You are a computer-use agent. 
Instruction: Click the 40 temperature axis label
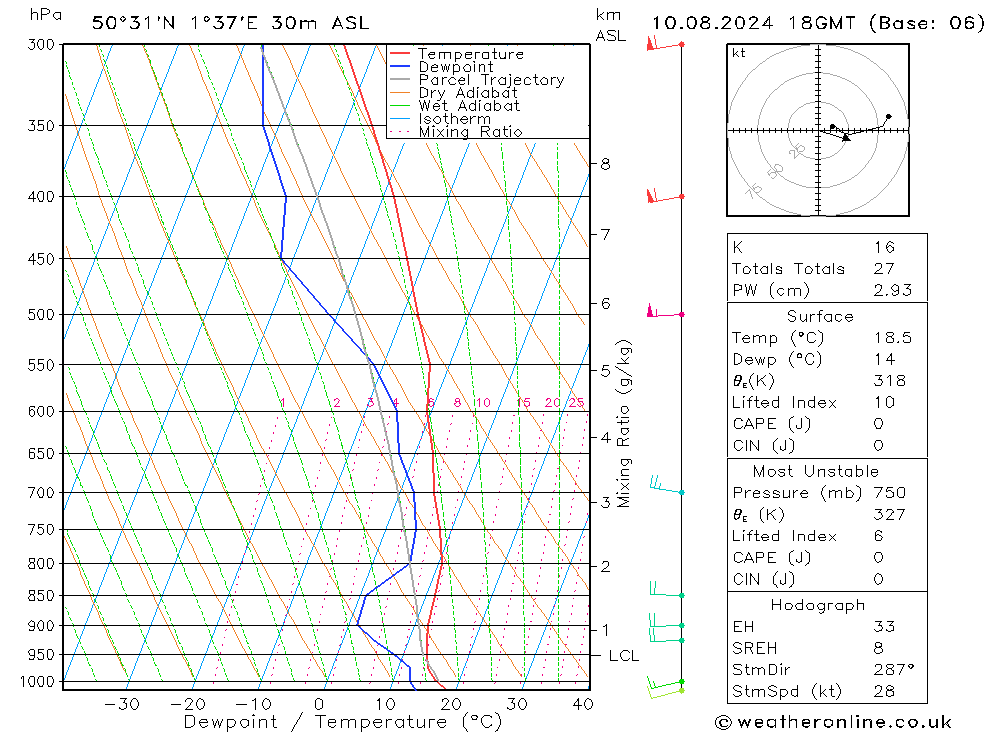(x=583, y=704)
